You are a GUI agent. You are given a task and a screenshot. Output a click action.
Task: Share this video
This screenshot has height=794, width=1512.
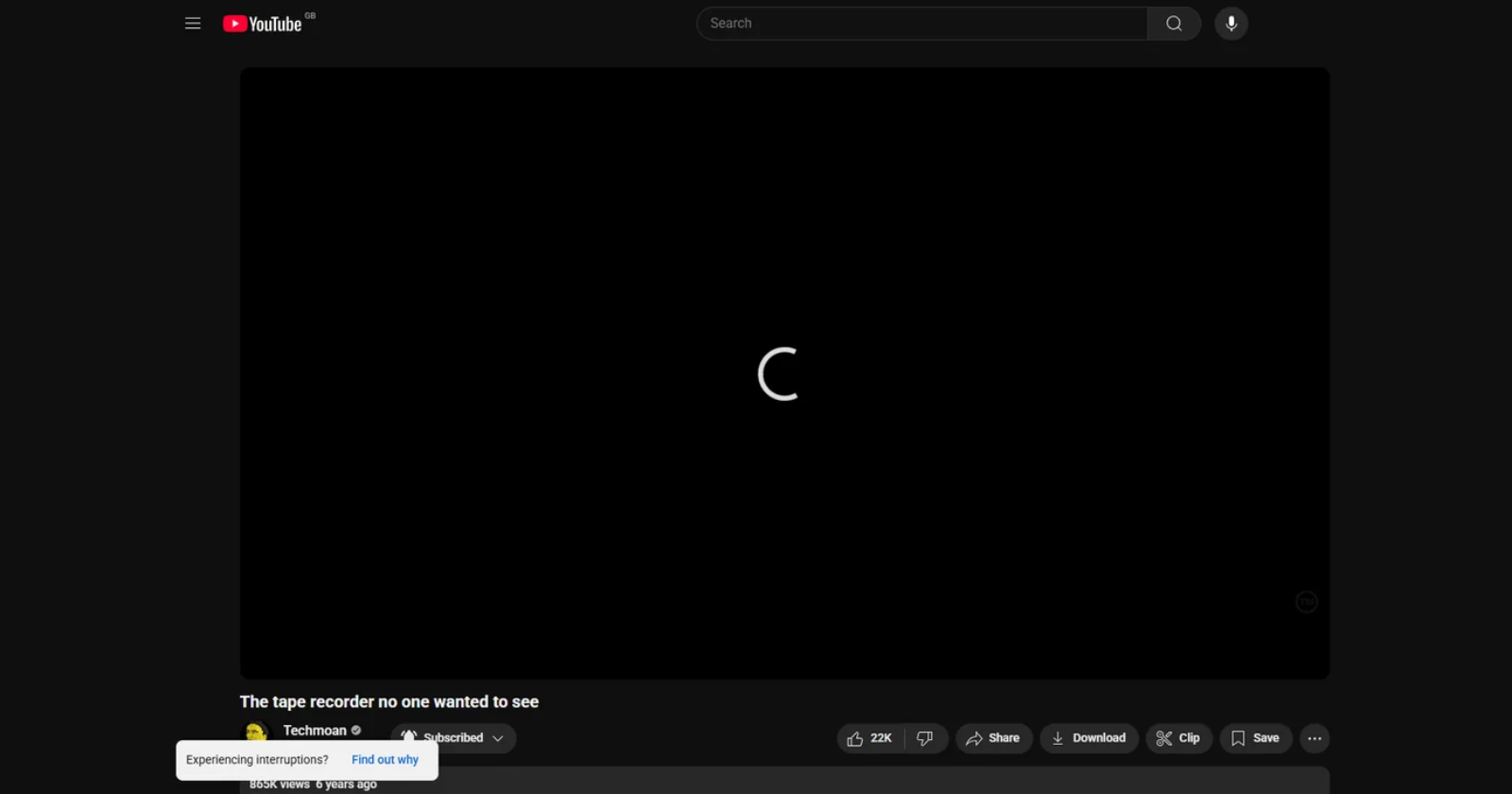click(x=993, y=738)
